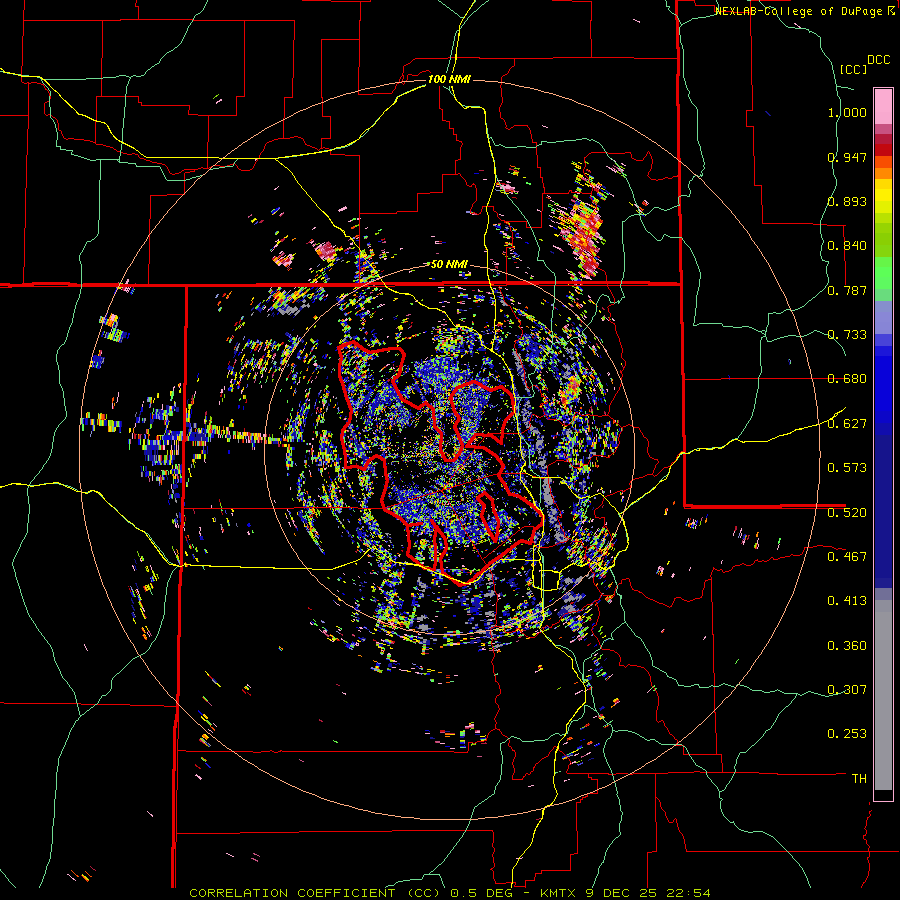
Task: Click the 0.467 scale value
Action: pyautogui.click(x=847, y=556)
